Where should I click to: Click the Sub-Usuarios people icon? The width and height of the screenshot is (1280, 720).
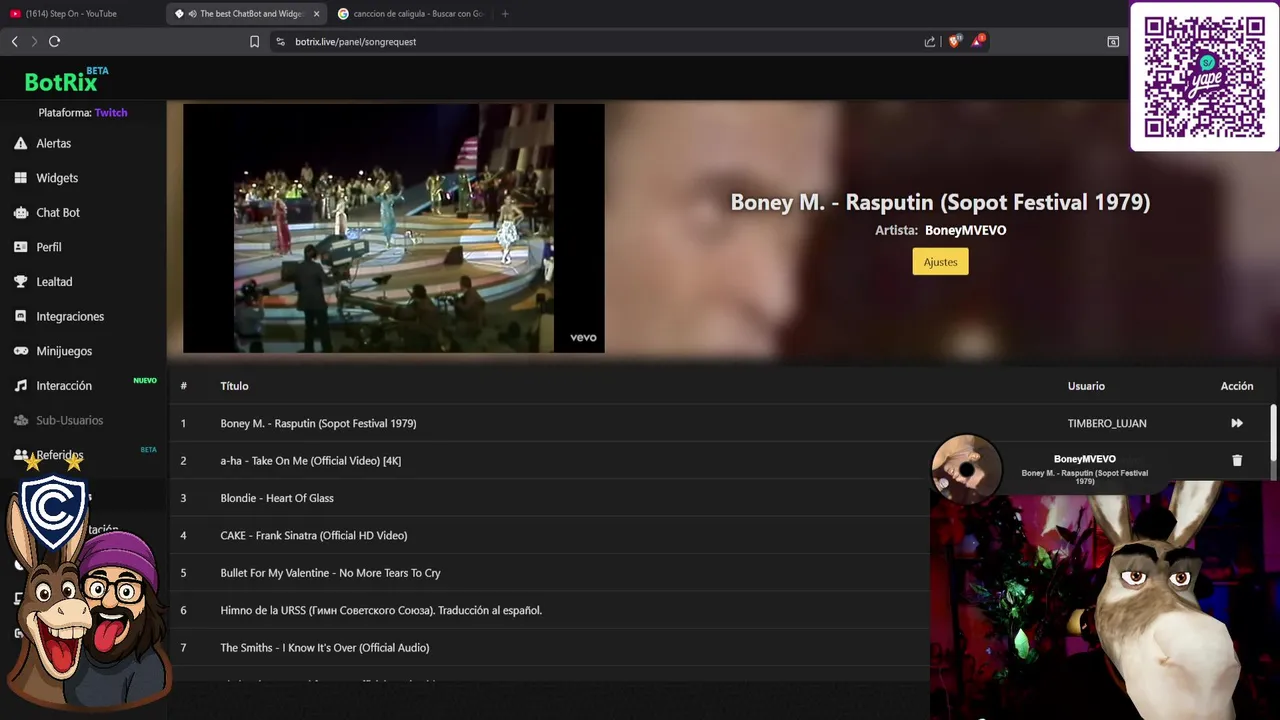click(20, 420)
